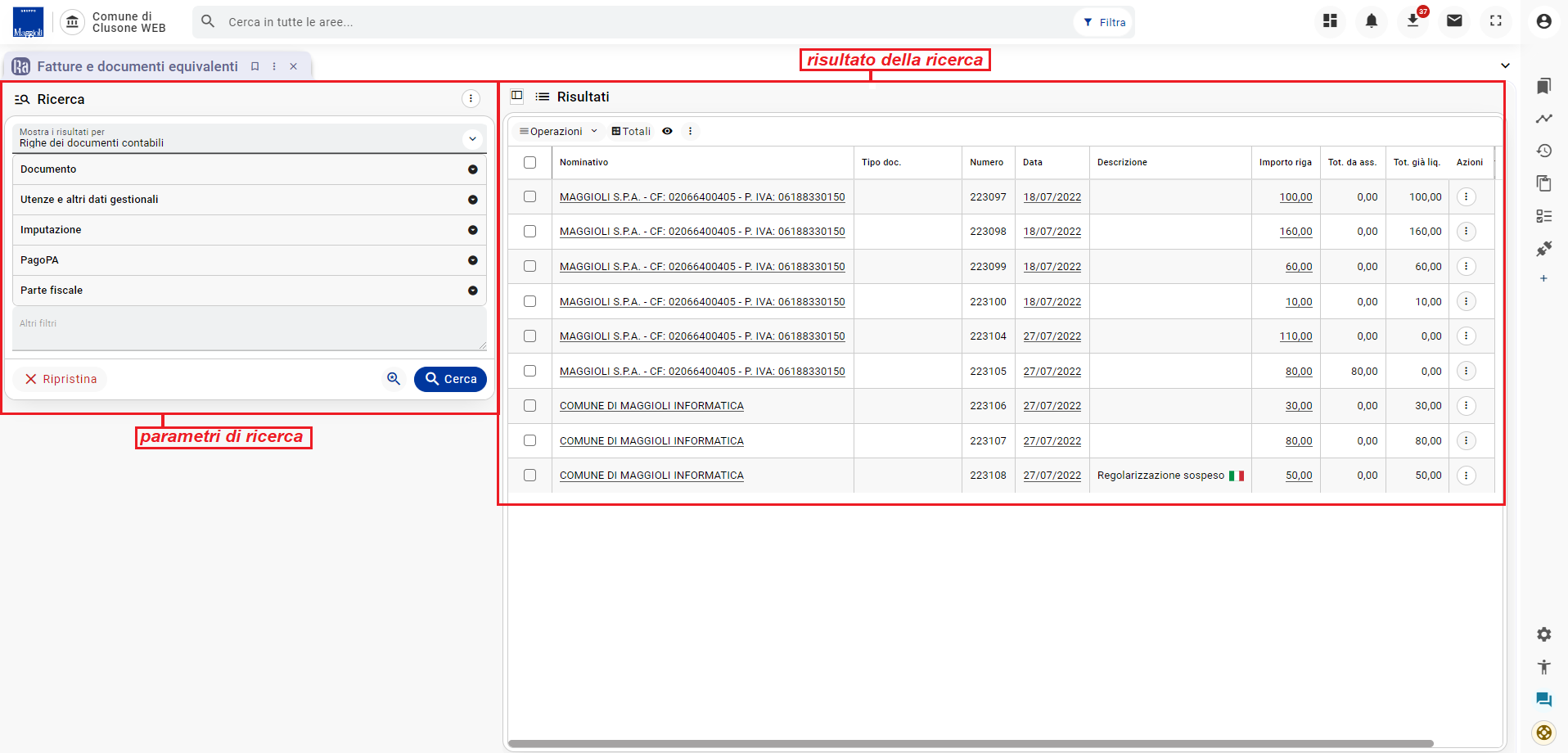Open settings gear in right sidebar
The image size is (1568, 753).
[x=1543, y=634]
